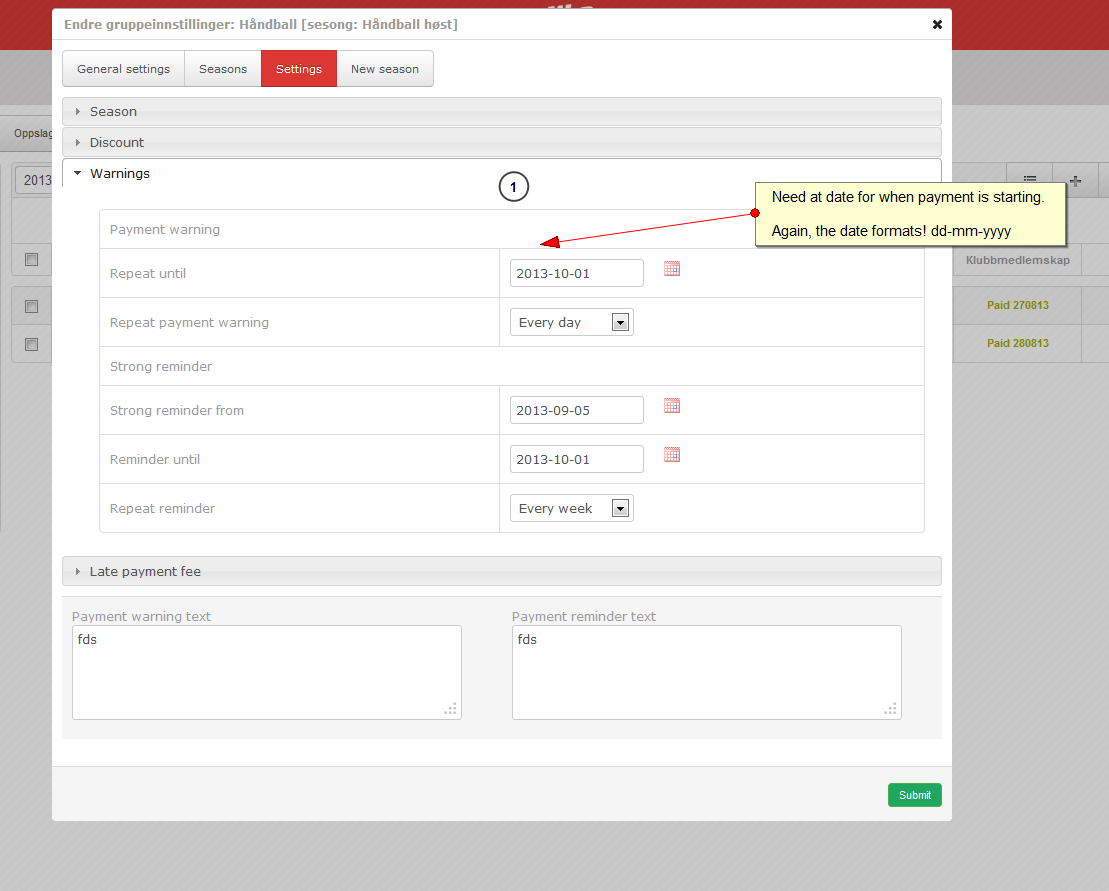
Task: Expand the Discount section
Action: tap(117, 142)
